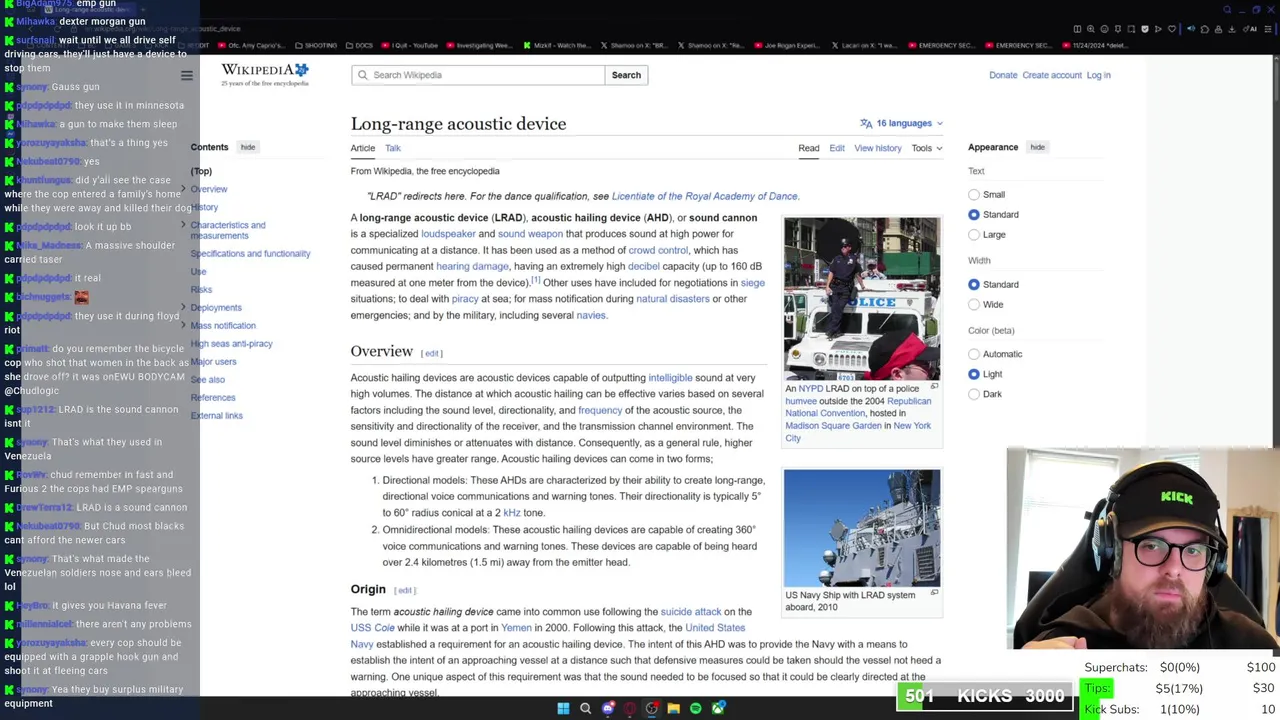Hide the Contents sidebar

[x=248, y=147]
